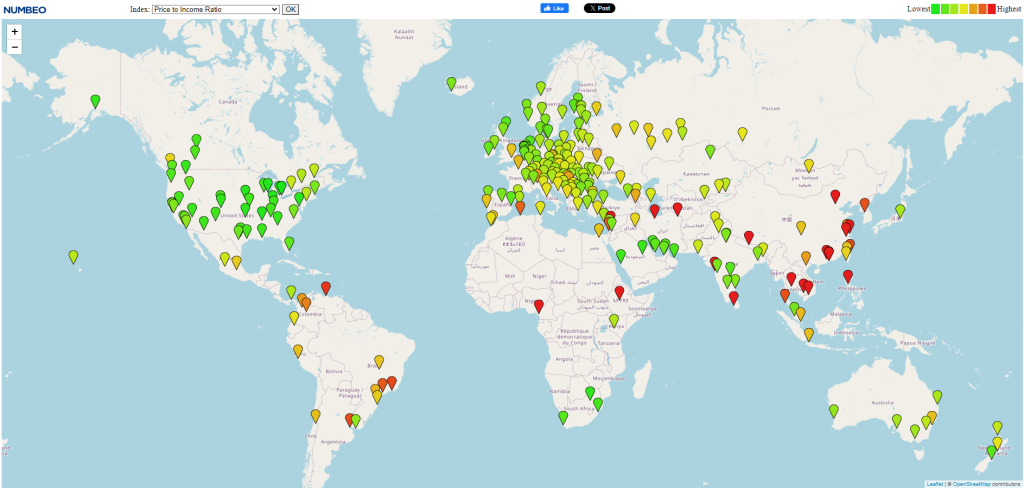Click the Facebook Like button
Screen dimensions: 1024x488
tap(554, 8)
